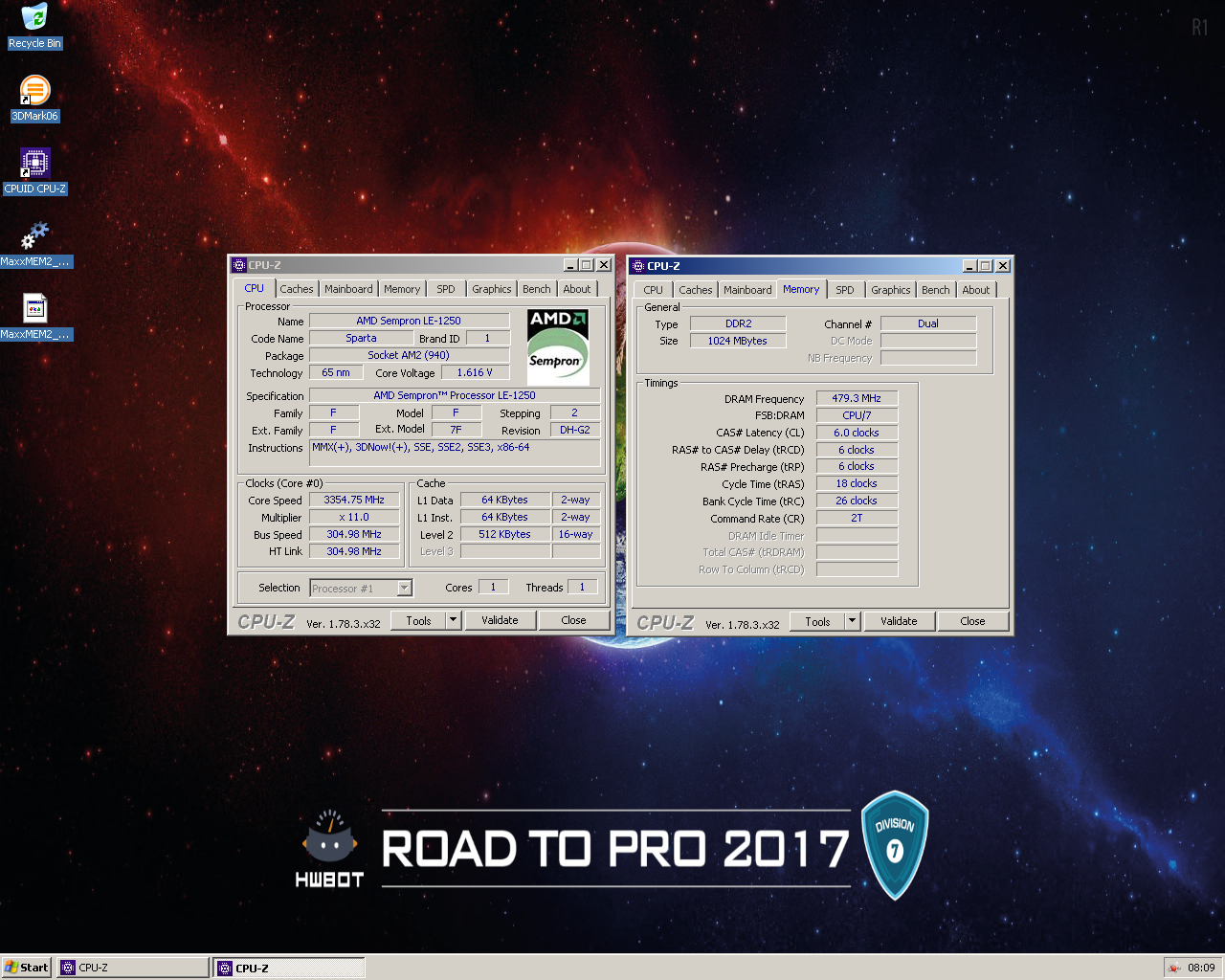The image size is (1225, 980).
Task: Switch to first CPU-Z taskbar button
Action: [x=132, y=968]
